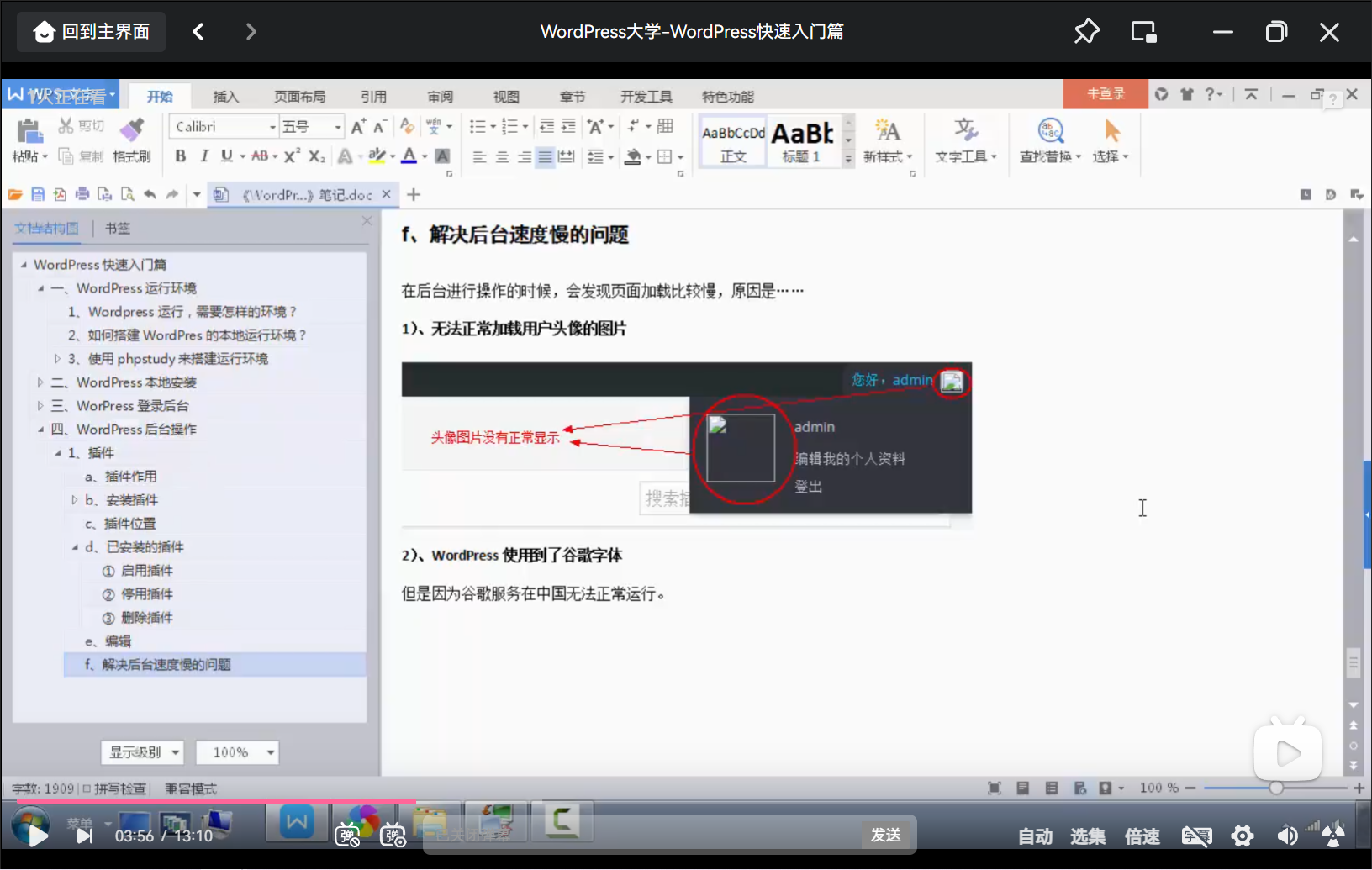Viewport: 1372px width, 870px height.
Task: Pin the video player window
Action: (x=1086, y=32)
